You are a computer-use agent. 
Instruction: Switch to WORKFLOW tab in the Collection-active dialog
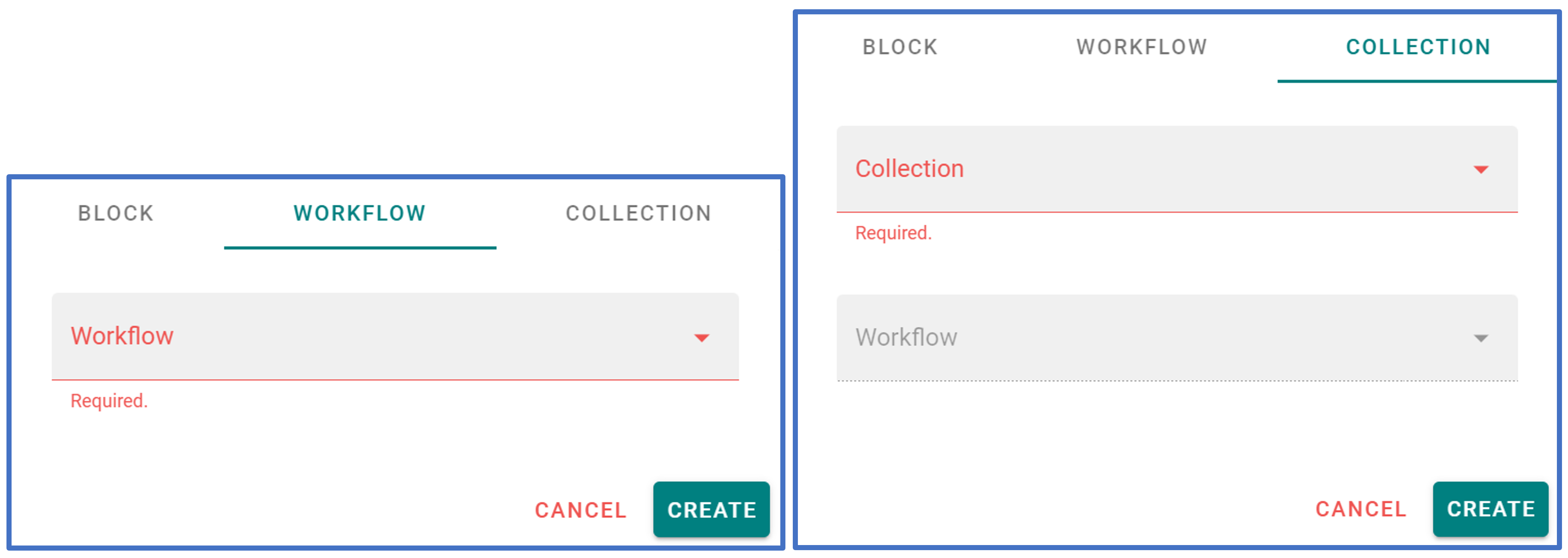[x=1141, y=47]
